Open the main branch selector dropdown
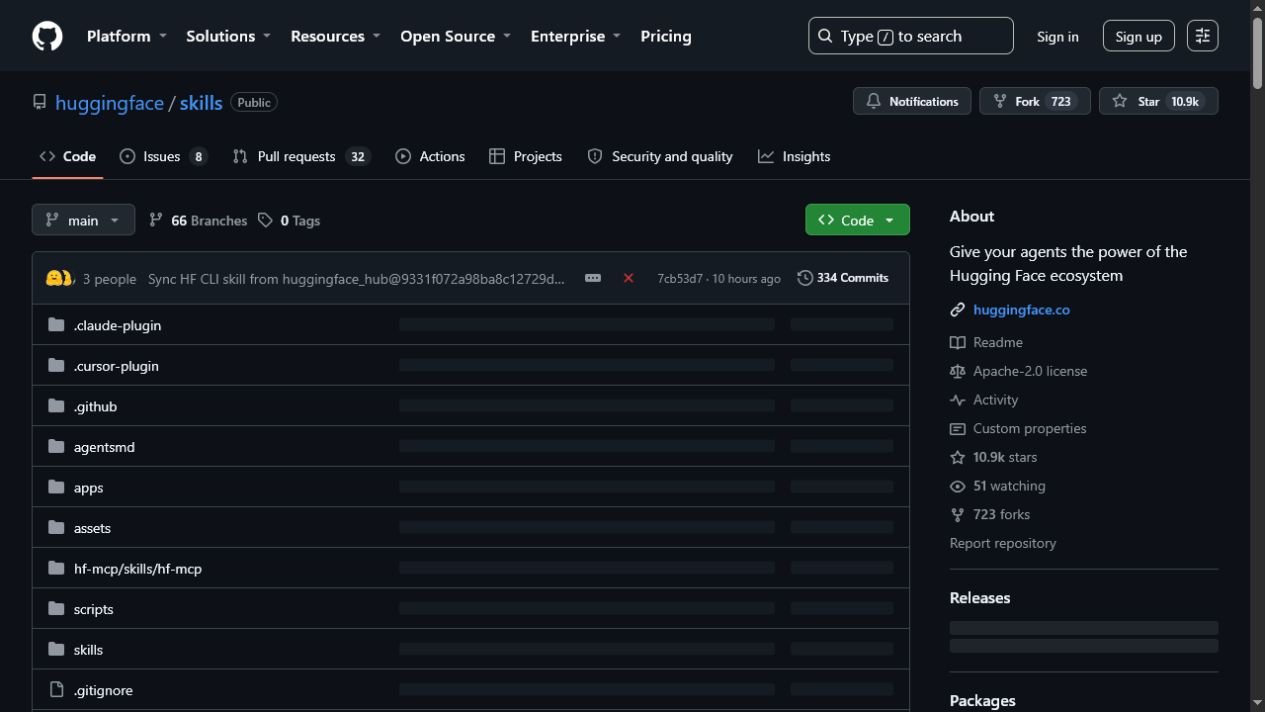The height and width of the screenshot is (712, 1265). [x=83, y=220]
